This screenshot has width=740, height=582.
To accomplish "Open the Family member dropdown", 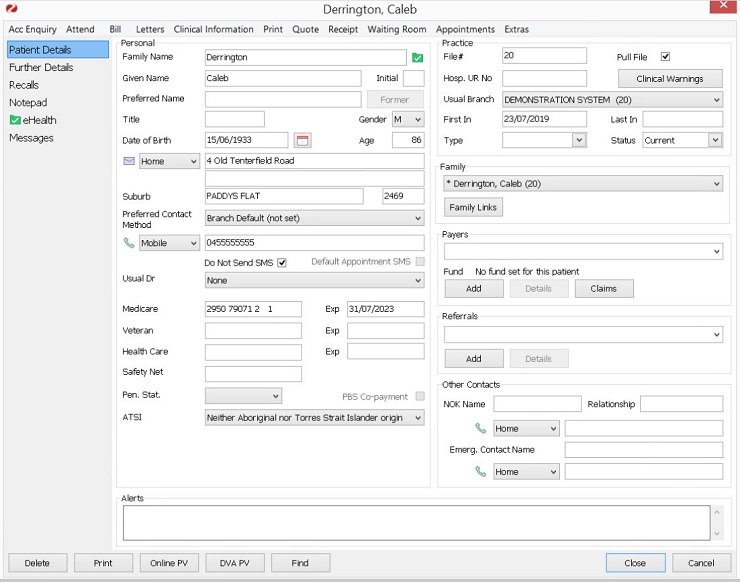I will pos(583,184).
